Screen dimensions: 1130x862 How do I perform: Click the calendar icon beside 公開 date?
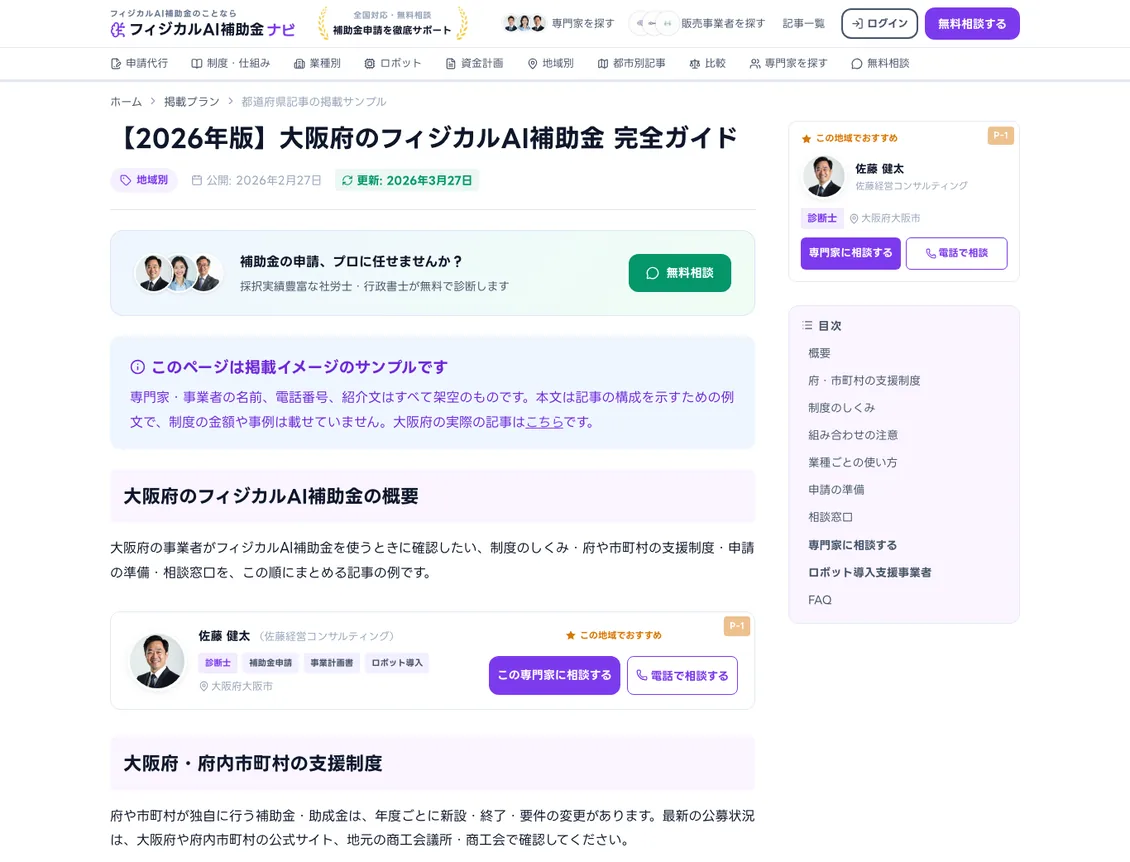pos(197,180)
